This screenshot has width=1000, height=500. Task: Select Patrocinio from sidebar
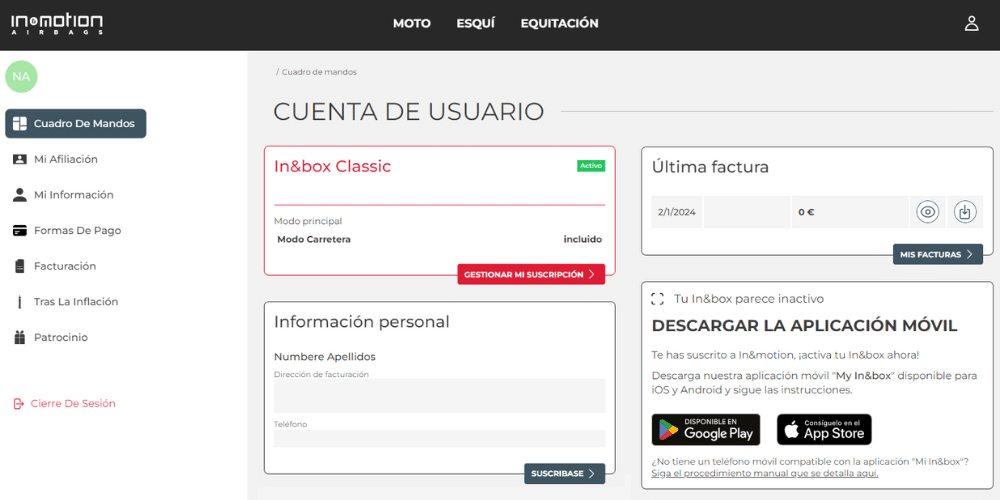pos(60,338)
